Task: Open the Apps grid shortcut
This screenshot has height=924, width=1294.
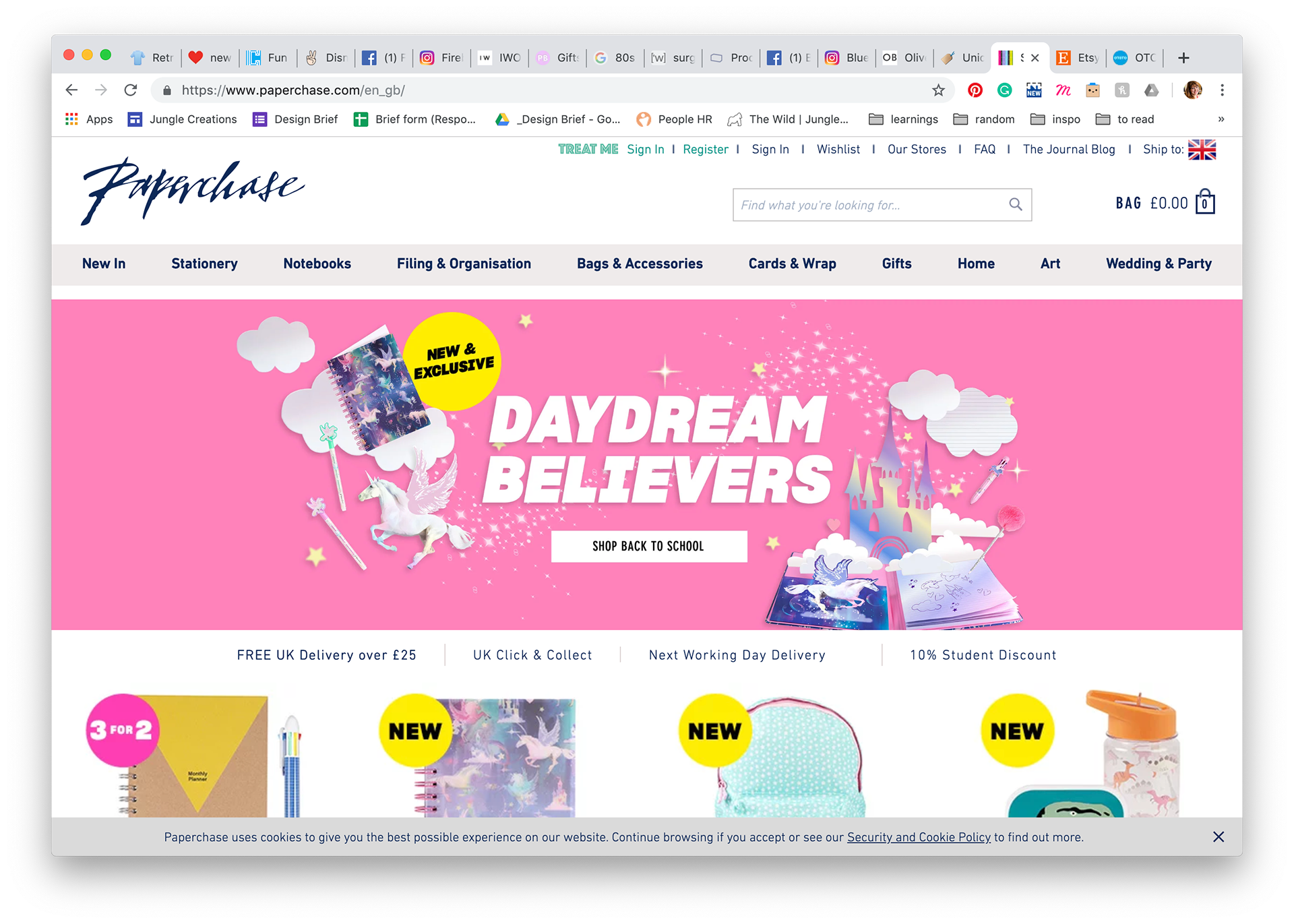Action: coord(88,119)
